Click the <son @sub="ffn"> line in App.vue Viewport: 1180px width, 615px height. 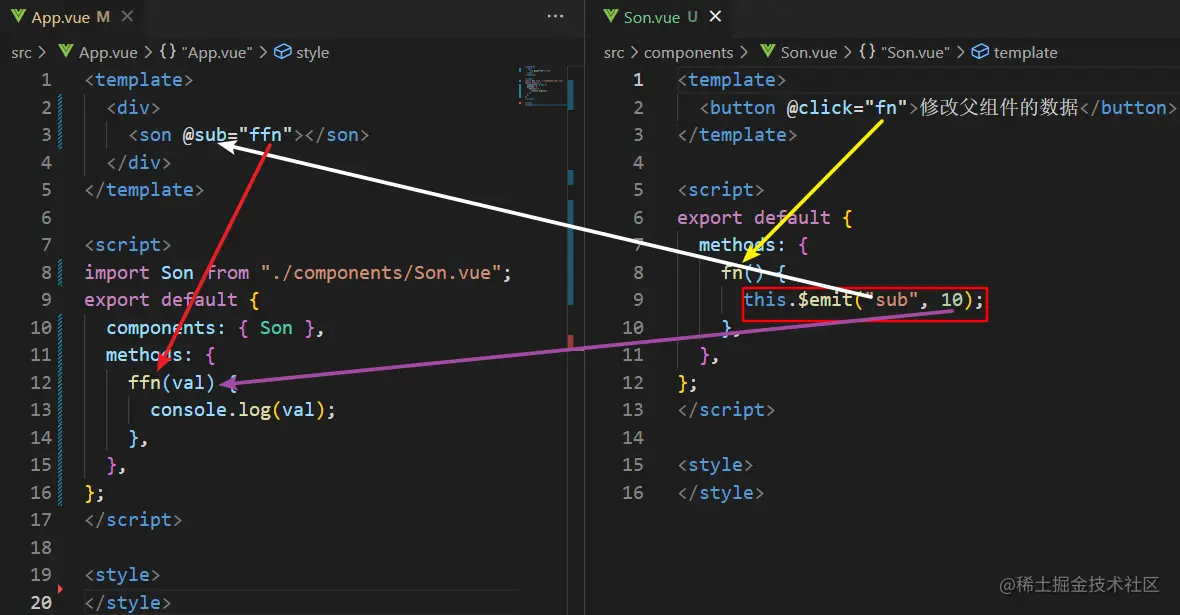click(248, 135)
